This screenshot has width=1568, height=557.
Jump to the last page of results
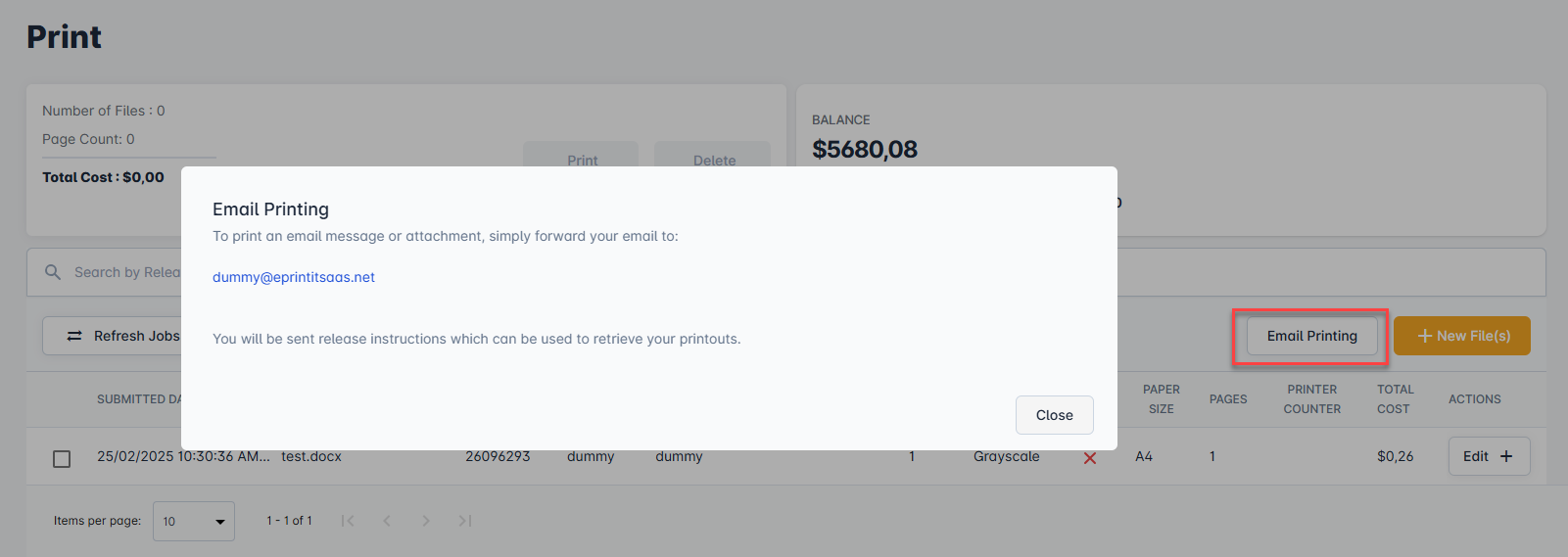click(x=465, y=521)
